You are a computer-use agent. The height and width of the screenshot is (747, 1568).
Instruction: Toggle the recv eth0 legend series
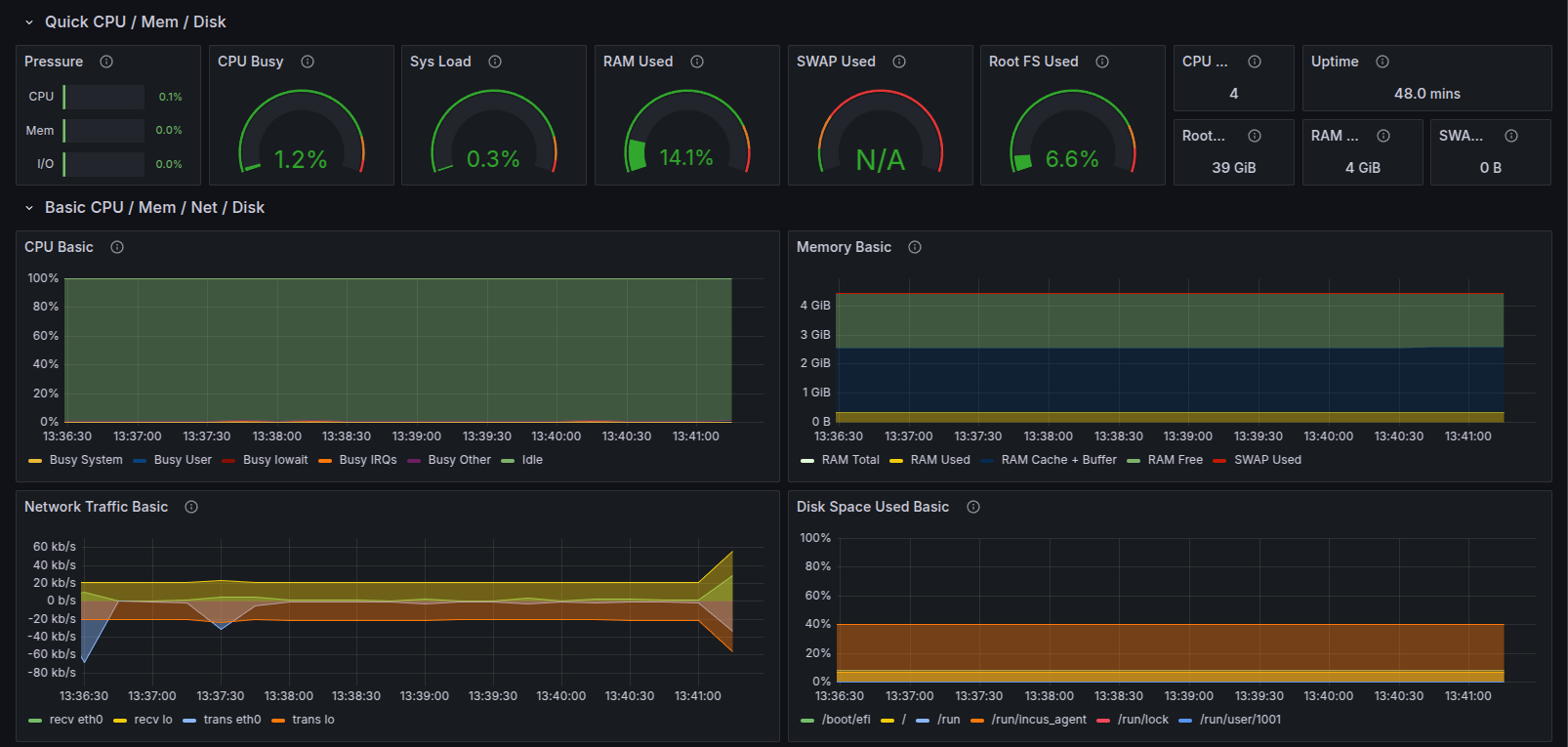coord(75,720)
